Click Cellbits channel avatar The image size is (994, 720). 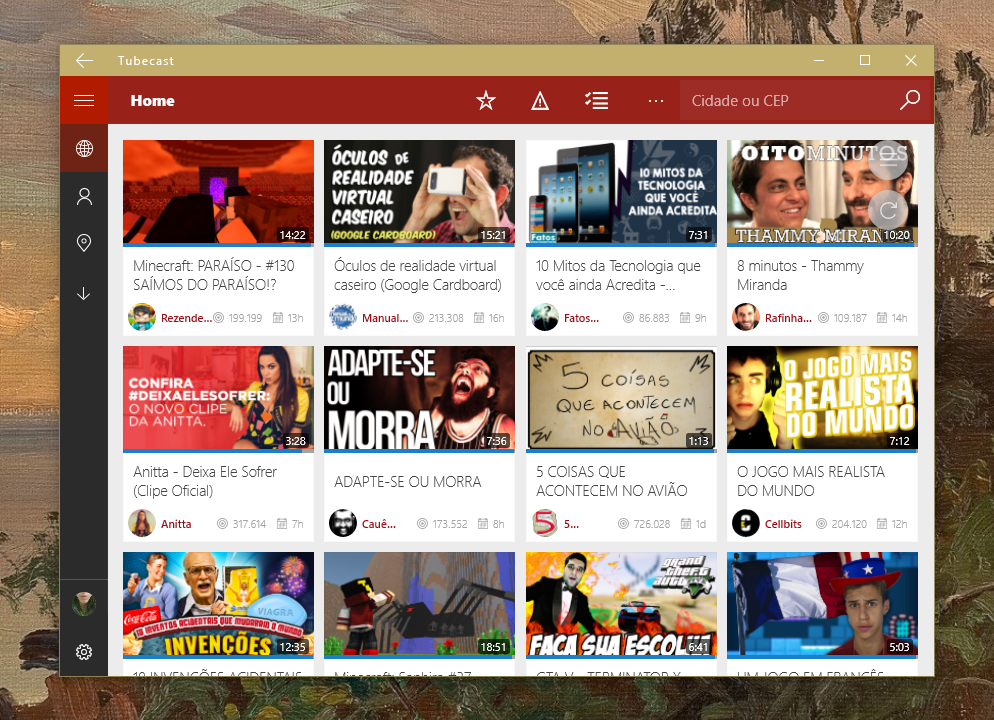746,523
